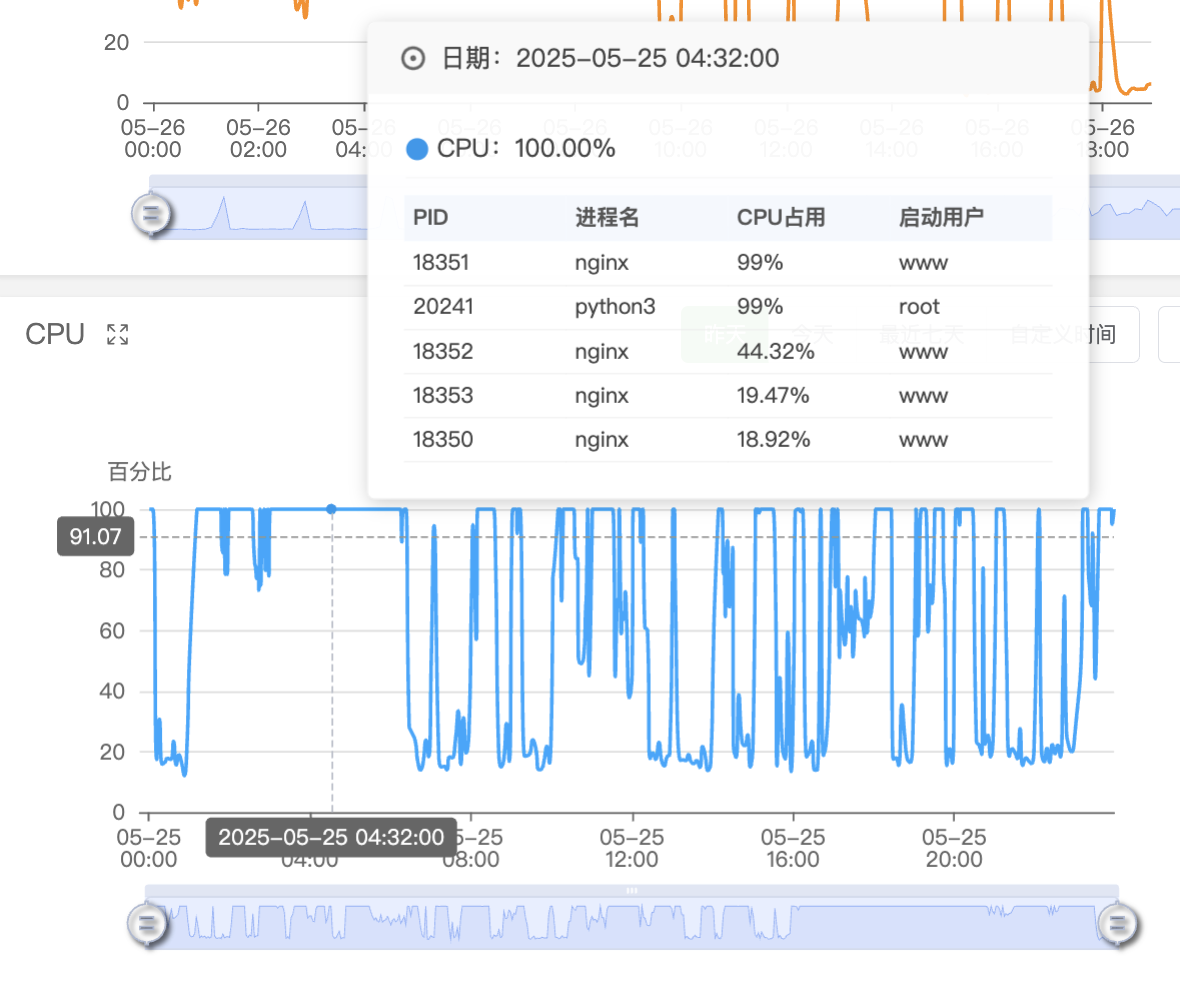Click PID 20241 in the process table
This screenshot has height=982, width=1180.
443,306
